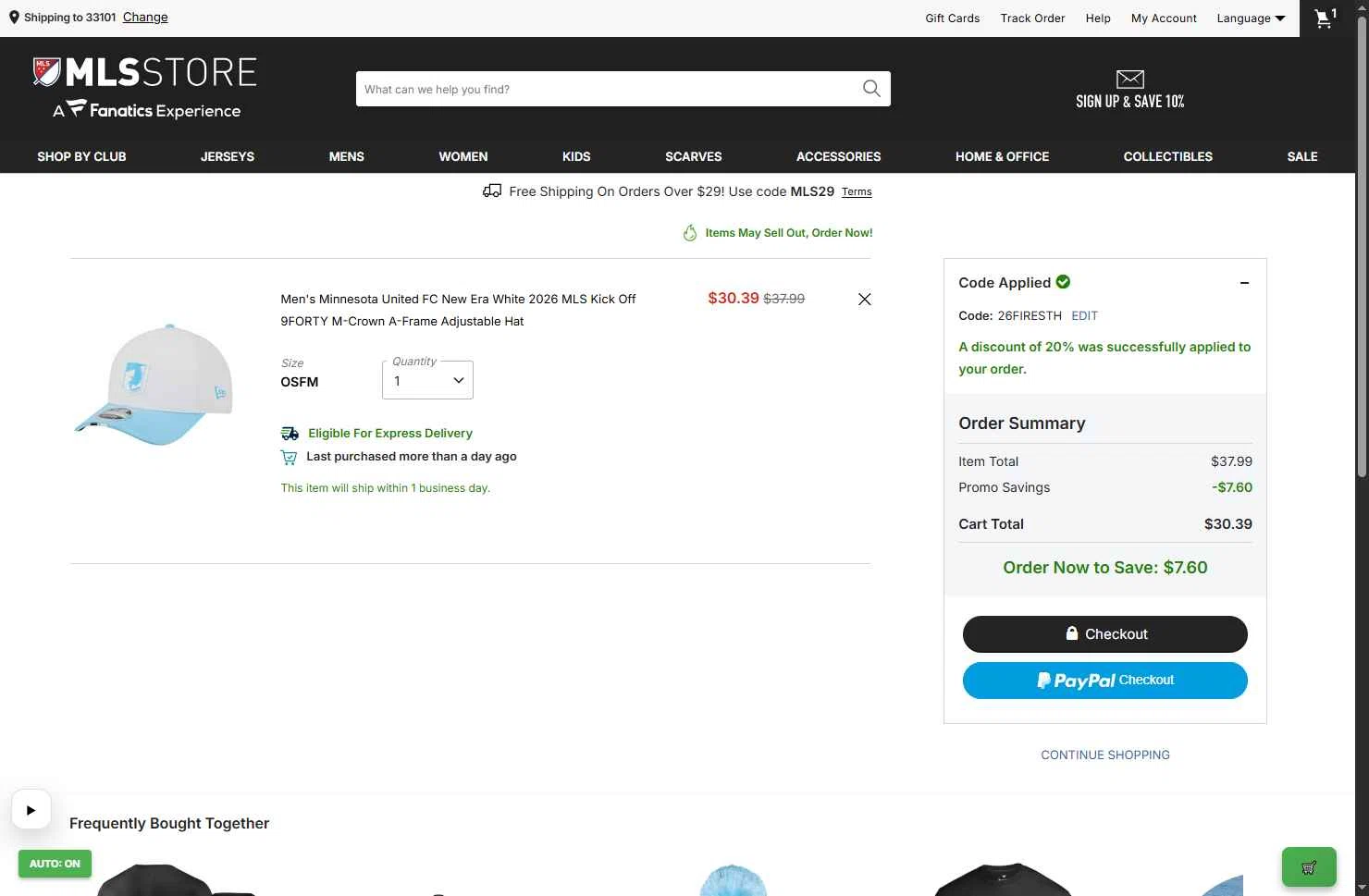
Task: Click Change shipping location link
Action: click(145, 18)
